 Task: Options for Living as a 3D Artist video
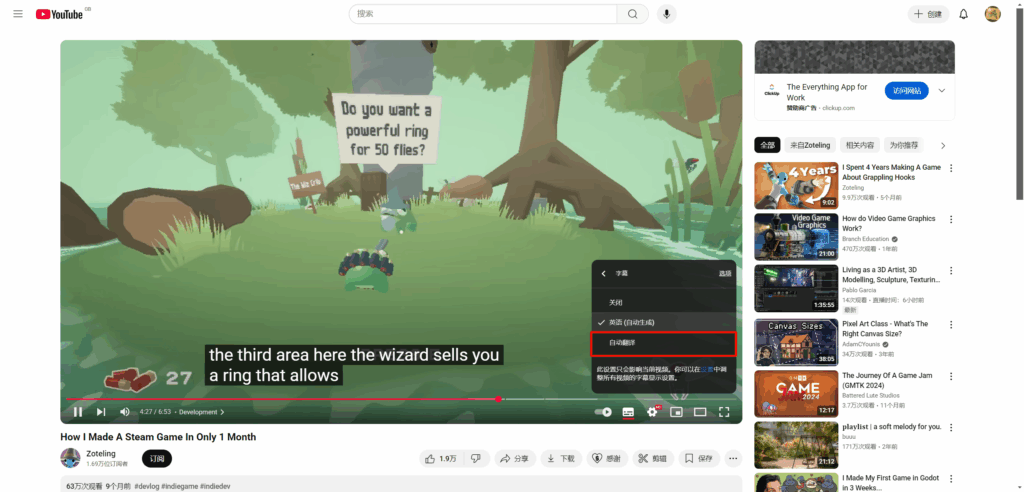tap(951, 270)
